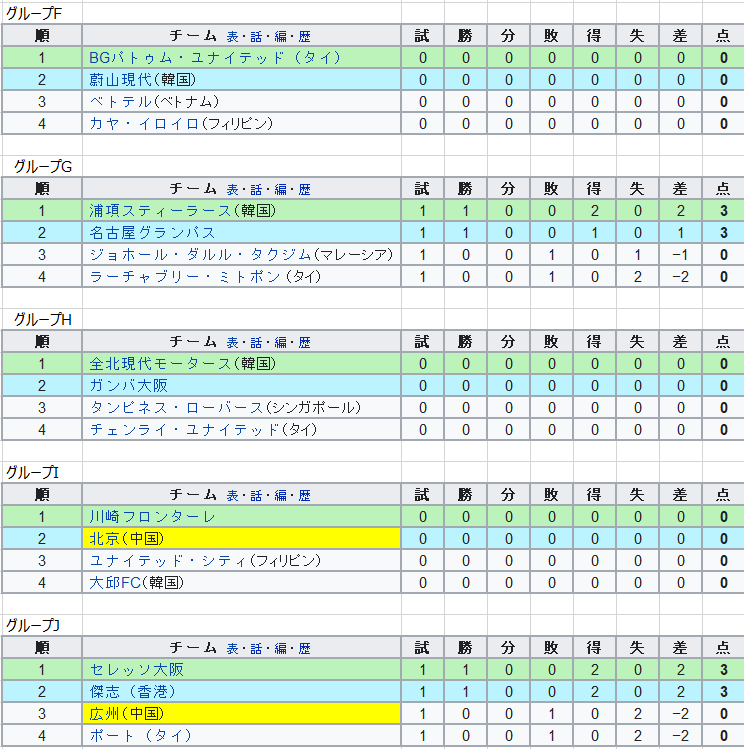Select goal difference −2 in ラーチャブリー row
Screen dimensions: 744x749
point(680,277)
